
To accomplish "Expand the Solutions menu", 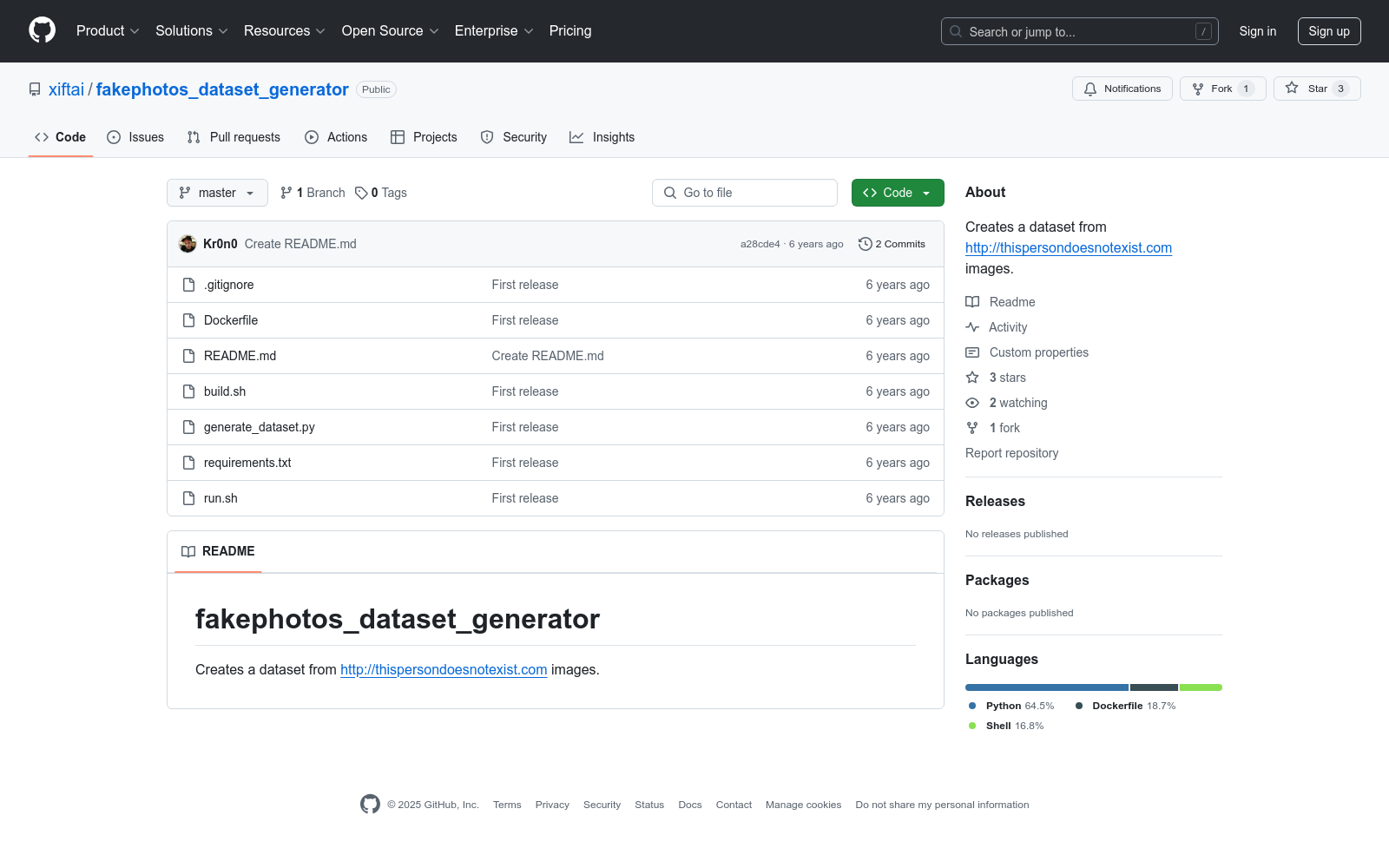I will click(x=192, y=31).
